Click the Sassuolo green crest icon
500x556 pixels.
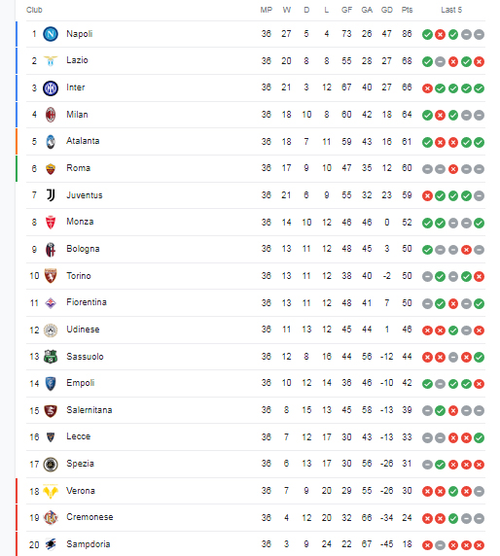click(x=50, y=356)
